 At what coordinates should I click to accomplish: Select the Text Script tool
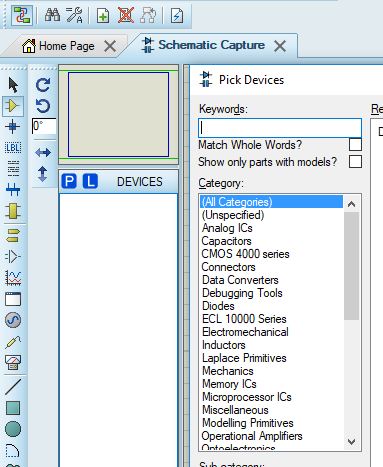coord(13,168)
